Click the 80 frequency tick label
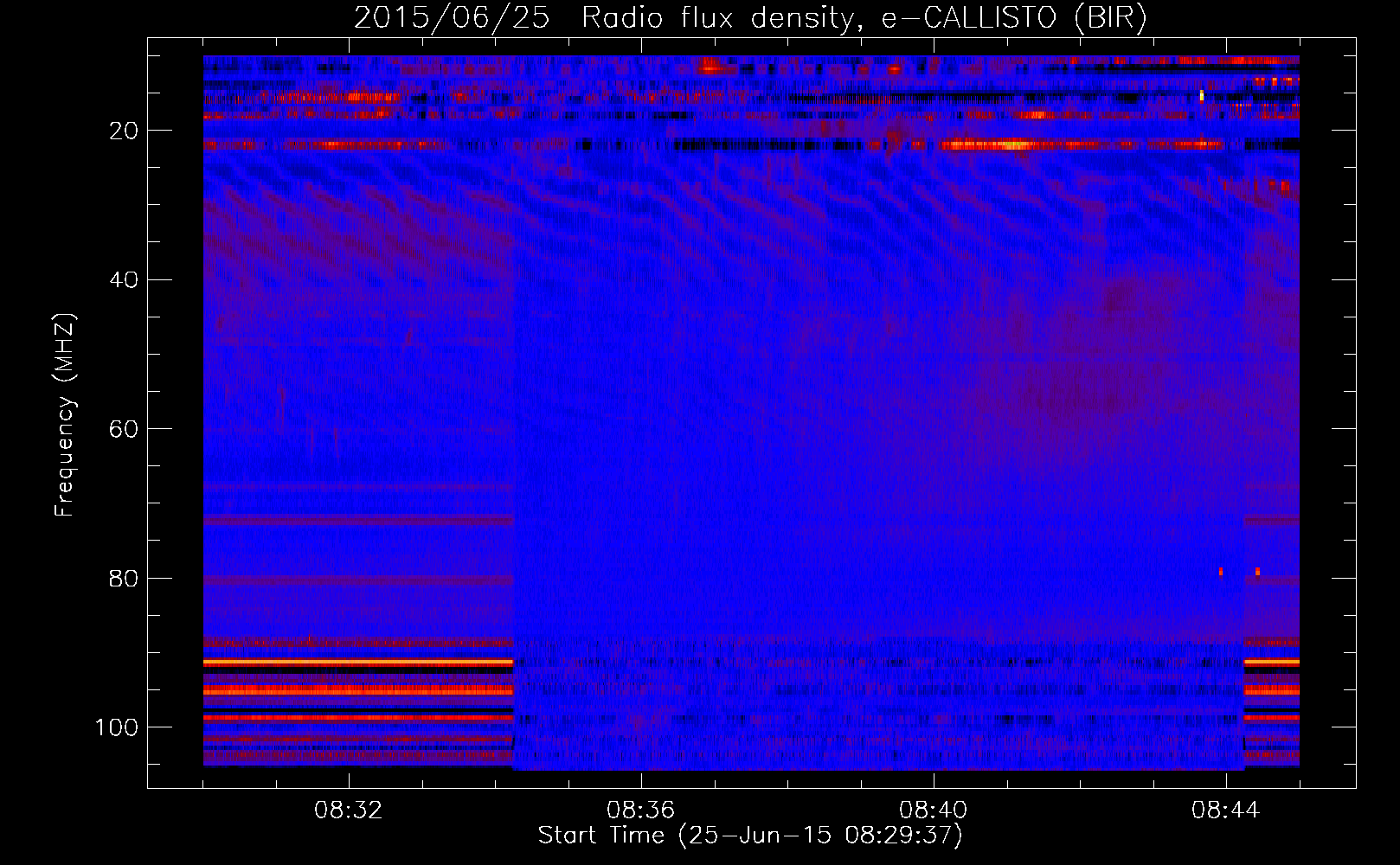 pyautogui.click(x=124, y=579)
